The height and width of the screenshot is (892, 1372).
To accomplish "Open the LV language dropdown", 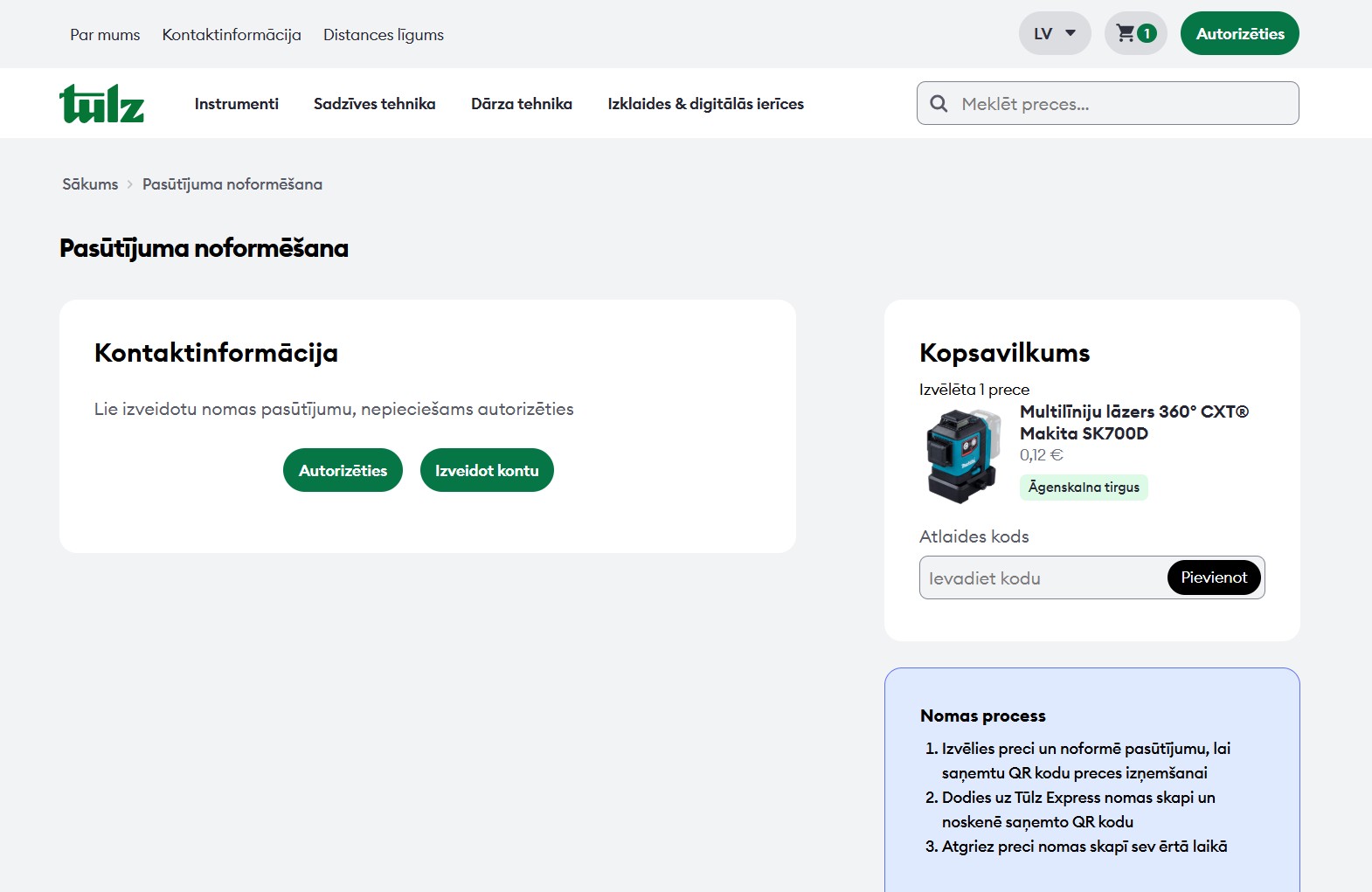I will point(1054,34).
